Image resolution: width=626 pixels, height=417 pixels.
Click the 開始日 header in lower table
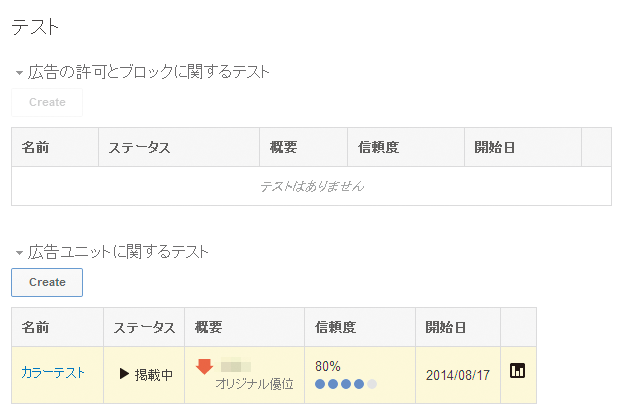click(446, 327)
